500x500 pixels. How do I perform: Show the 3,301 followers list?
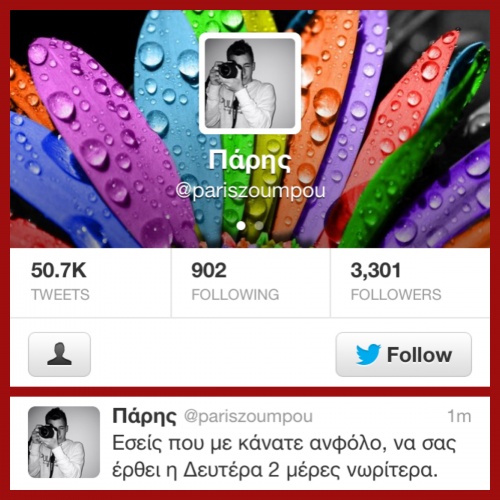pos(410,282)
